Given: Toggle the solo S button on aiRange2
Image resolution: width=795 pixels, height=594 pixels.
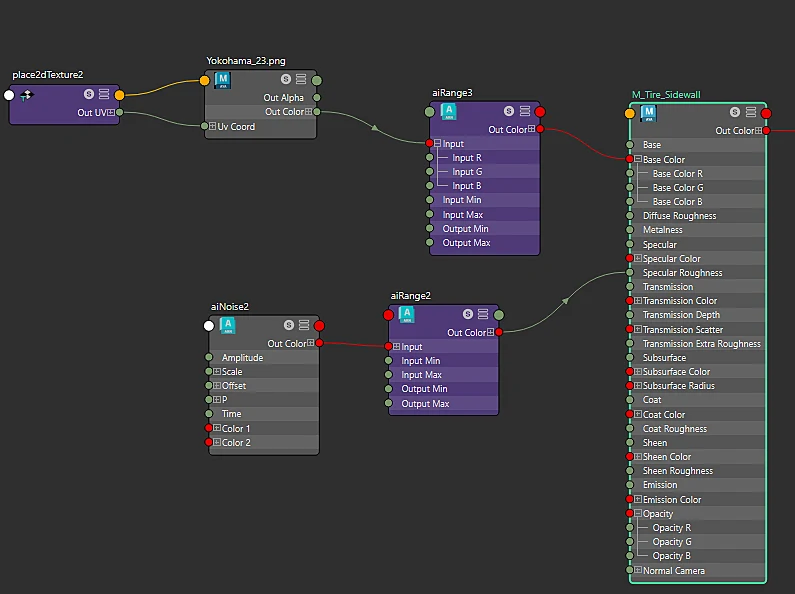Looking at the screenshot, I should click(467, 314).
